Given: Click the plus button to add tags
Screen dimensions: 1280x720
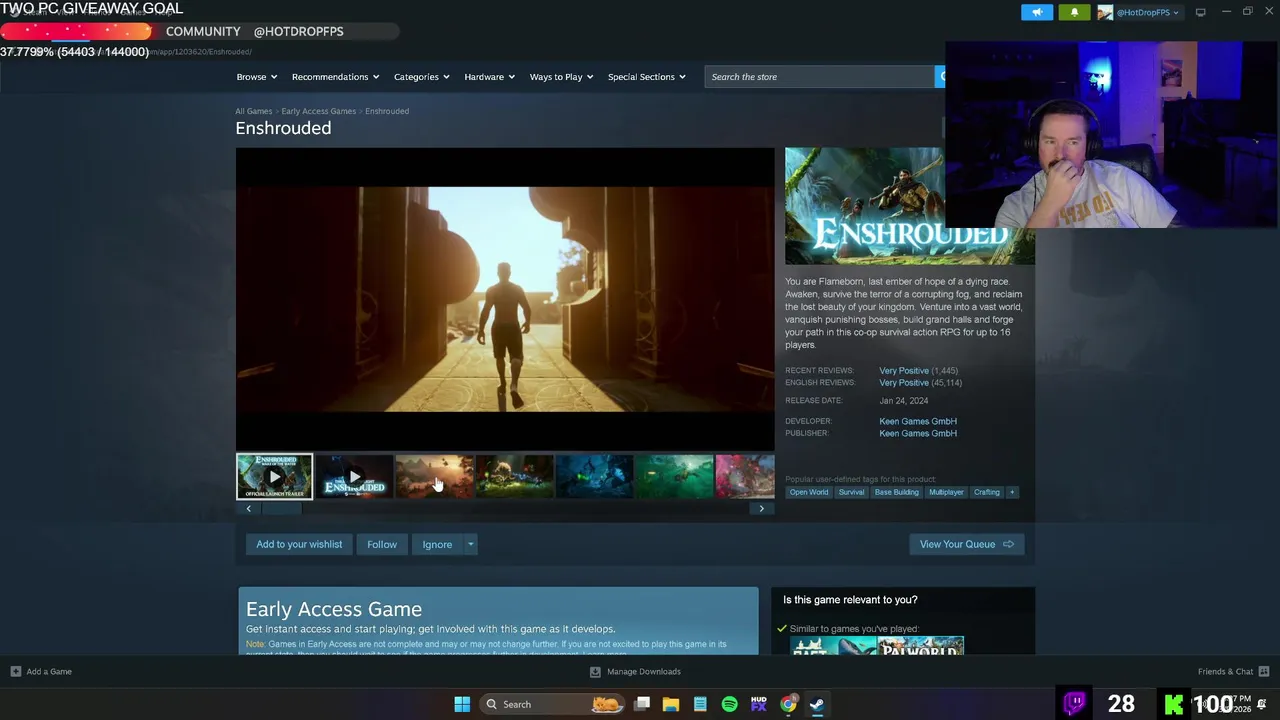Looking at the screenshot, I should point(1012,492).
